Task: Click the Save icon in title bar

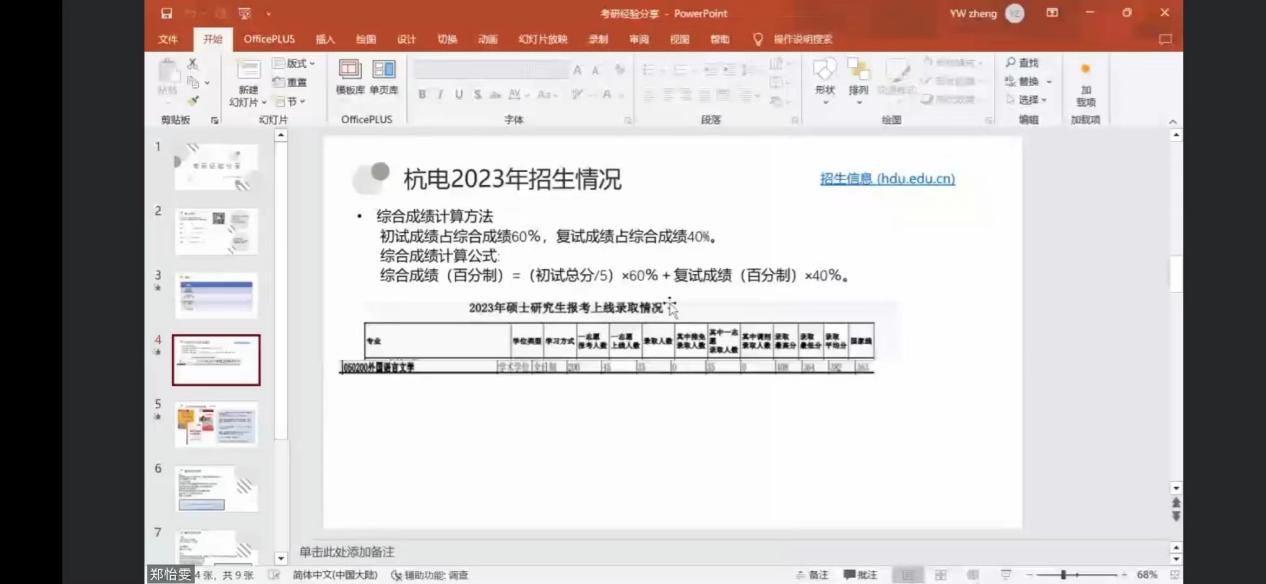Action: (x=166, y=13)
